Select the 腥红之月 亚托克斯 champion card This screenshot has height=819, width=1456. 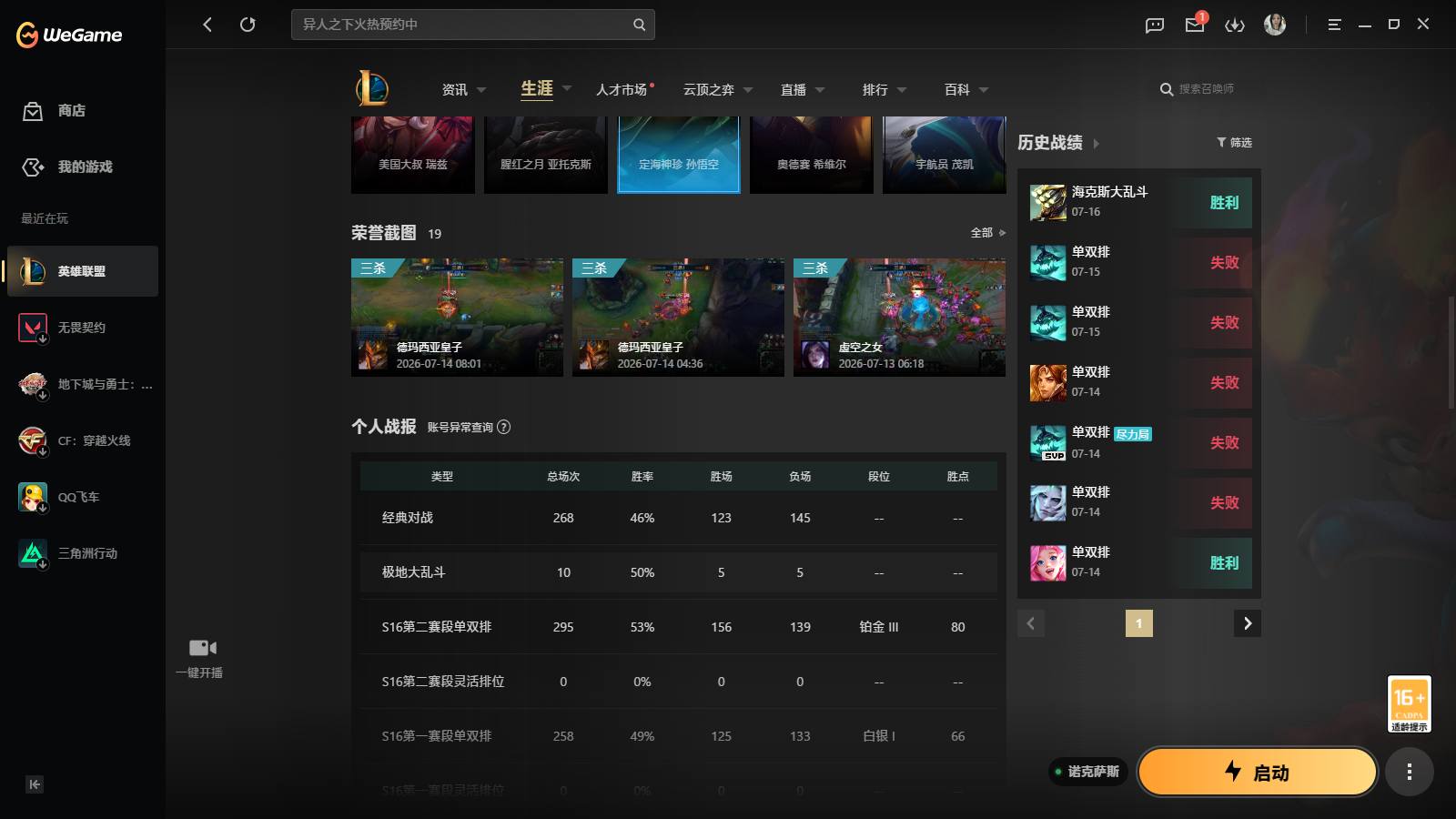546,155
